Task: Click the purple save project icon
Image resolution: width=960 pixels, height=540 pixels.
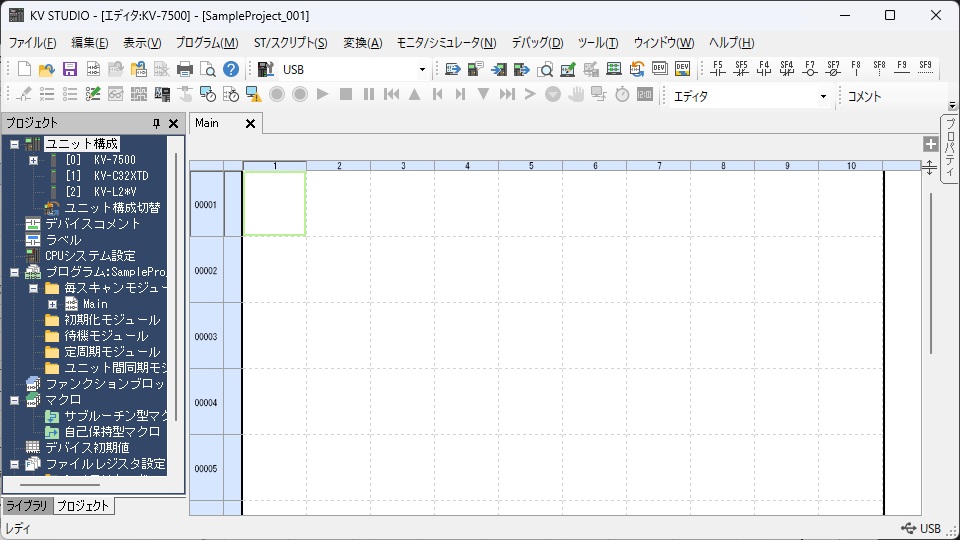Action: pos(70,70)
